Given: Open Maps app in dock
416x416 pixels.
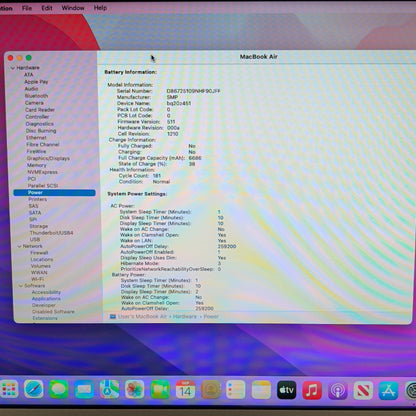Looking at the screenshot, I should pos(109,389).
